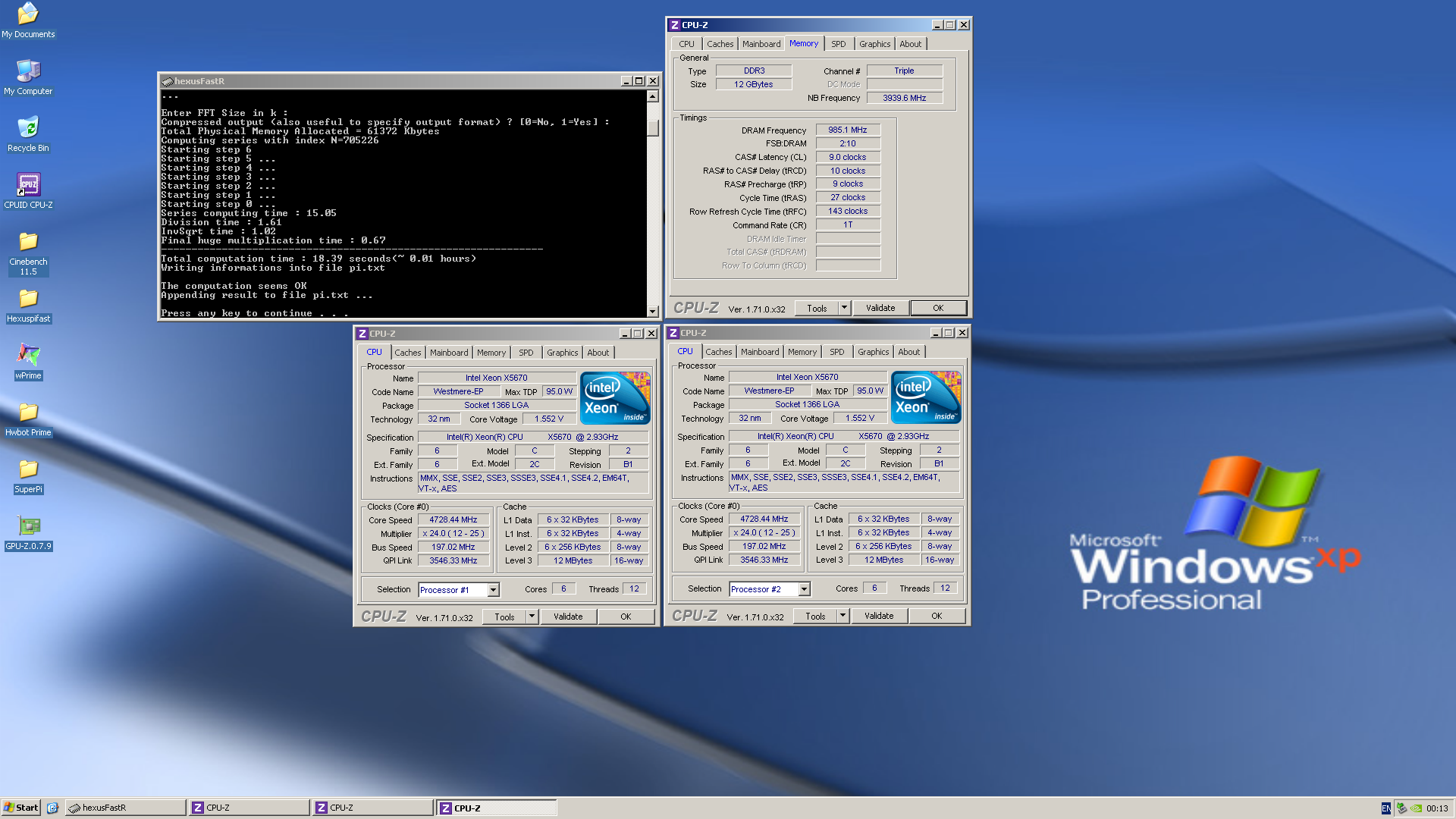Image resolution: width=1456 pixels, height=819 pixels.
Task: Open Graphics tab in Memory CPU-Z window
Action: pyautogui.click(x=874, y=44)
